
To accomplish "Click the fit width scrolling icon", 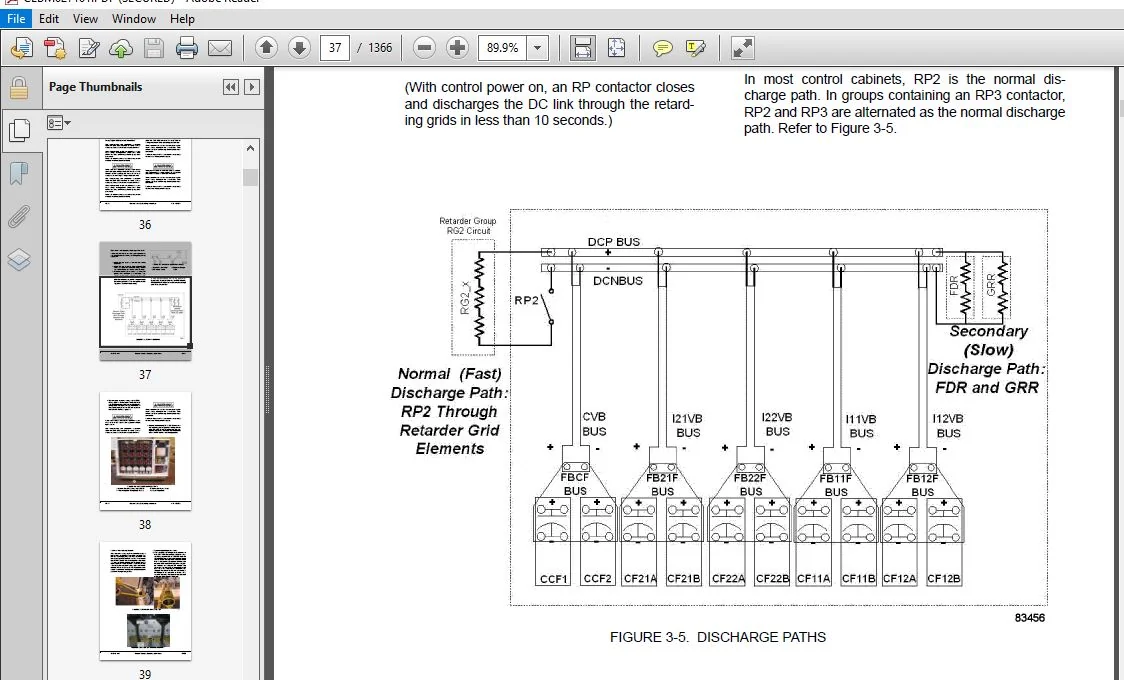I will [582, 48].
